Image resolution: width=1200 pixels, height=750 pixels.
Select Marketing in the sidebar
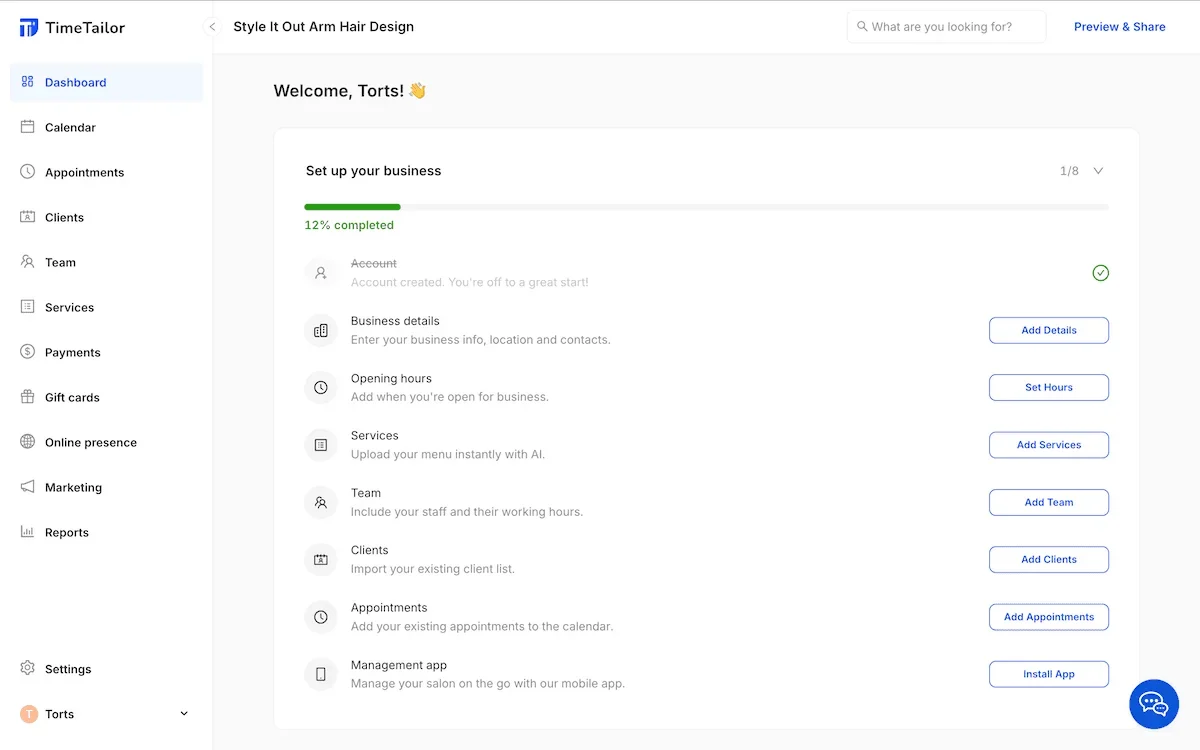[106, 487]
